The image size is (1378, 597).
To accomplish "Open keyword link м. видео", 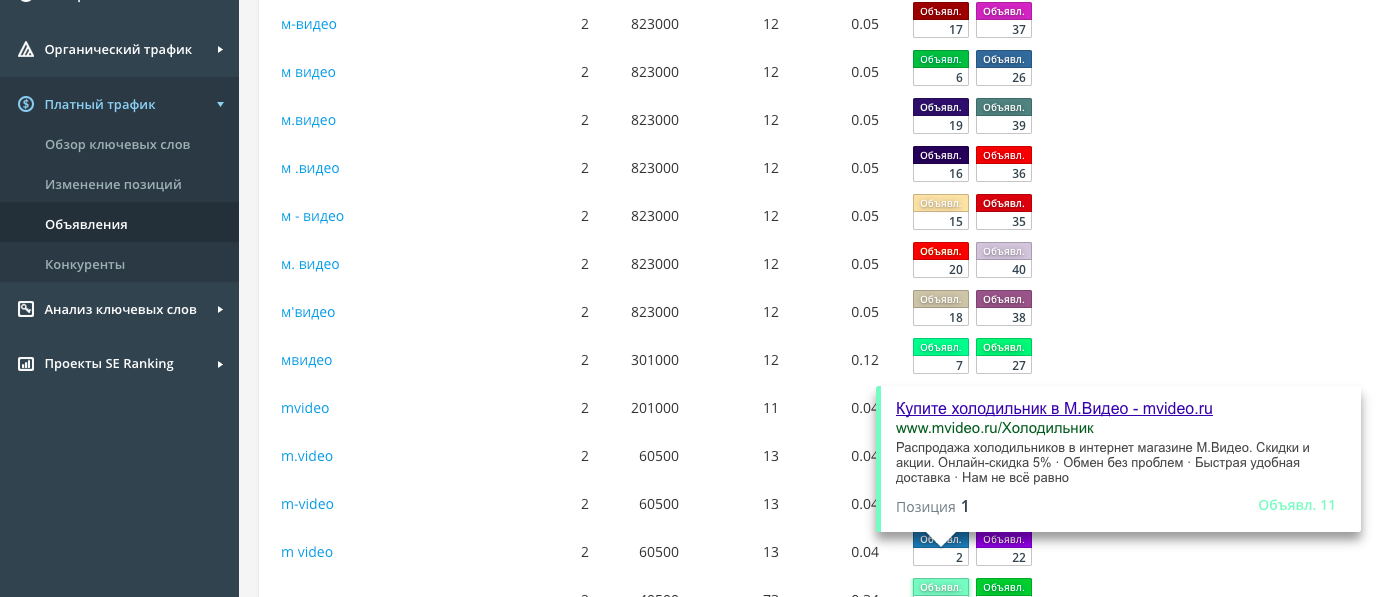I will (310, 264).
